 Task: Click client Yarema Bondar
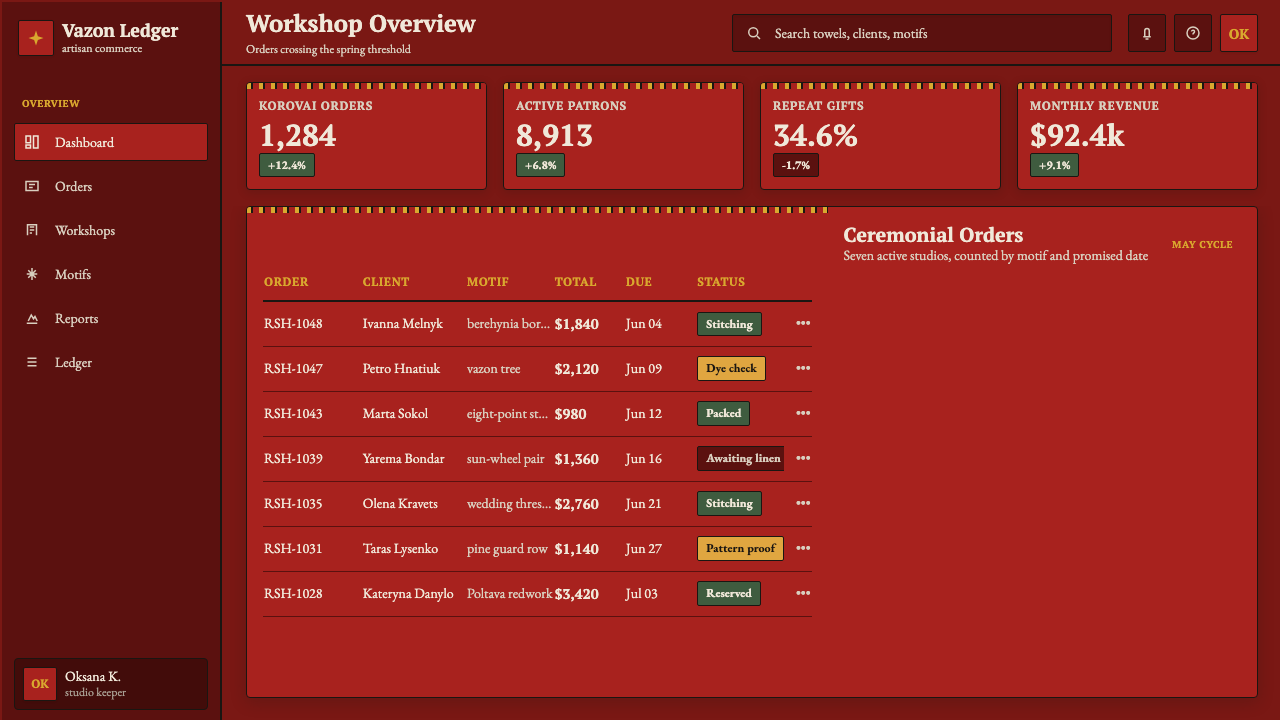tap(404, 459)
